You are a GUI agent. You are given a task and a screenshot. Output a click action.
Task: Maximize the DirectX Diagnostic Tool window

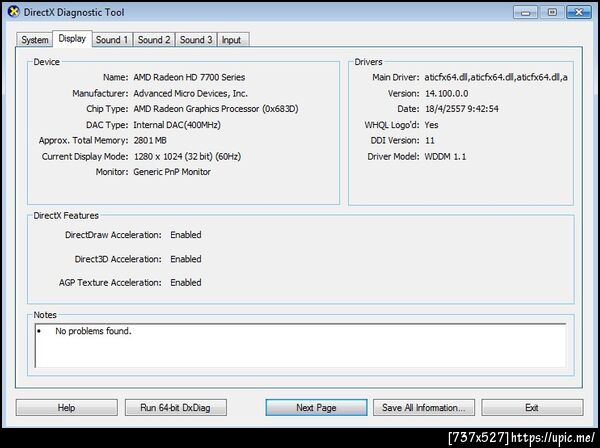(552, 13)
